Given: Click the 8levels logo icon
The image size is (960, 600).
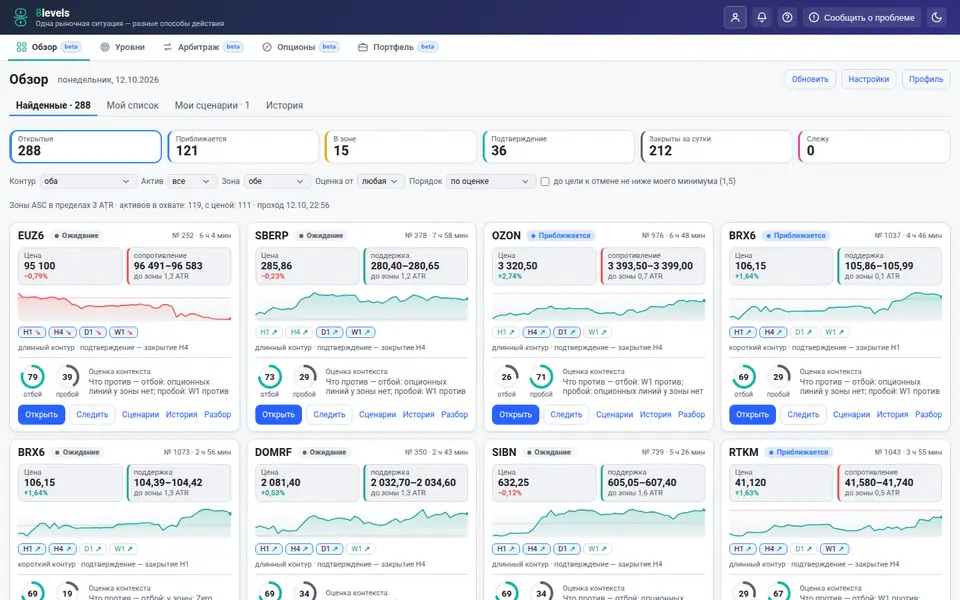Looking at the screenshot, I should (20, 17).
